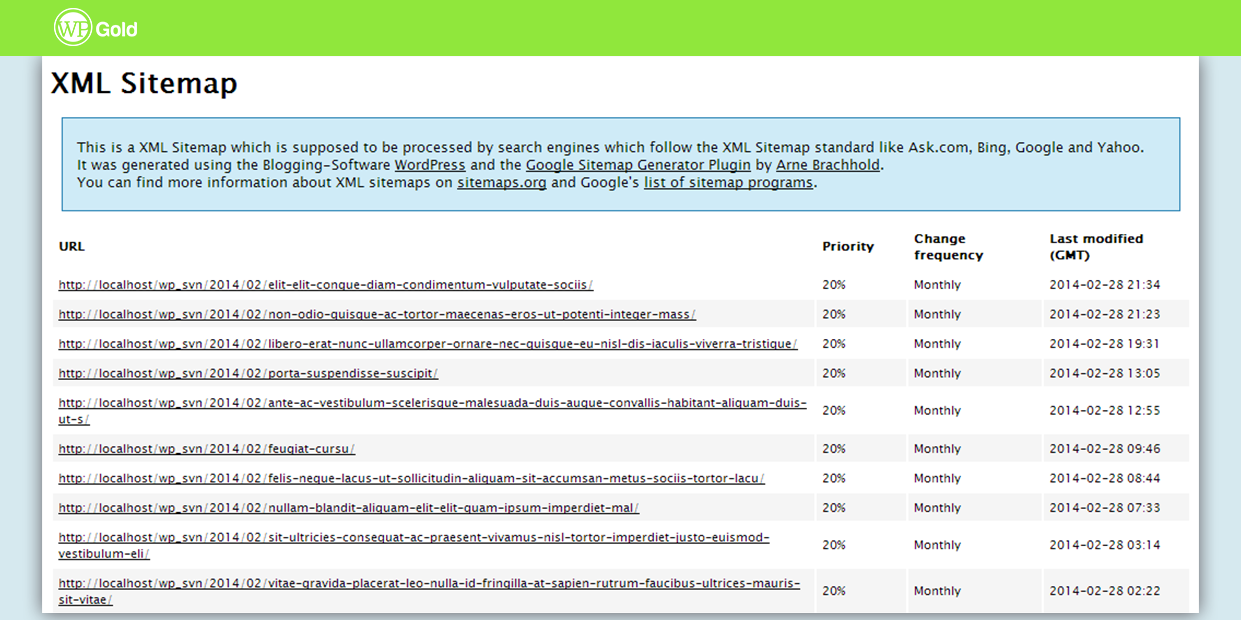The height and width of the screenshot is (620, 1241).
Task: Open the sitemaps.org link
Action: click(x=501, y=183)
